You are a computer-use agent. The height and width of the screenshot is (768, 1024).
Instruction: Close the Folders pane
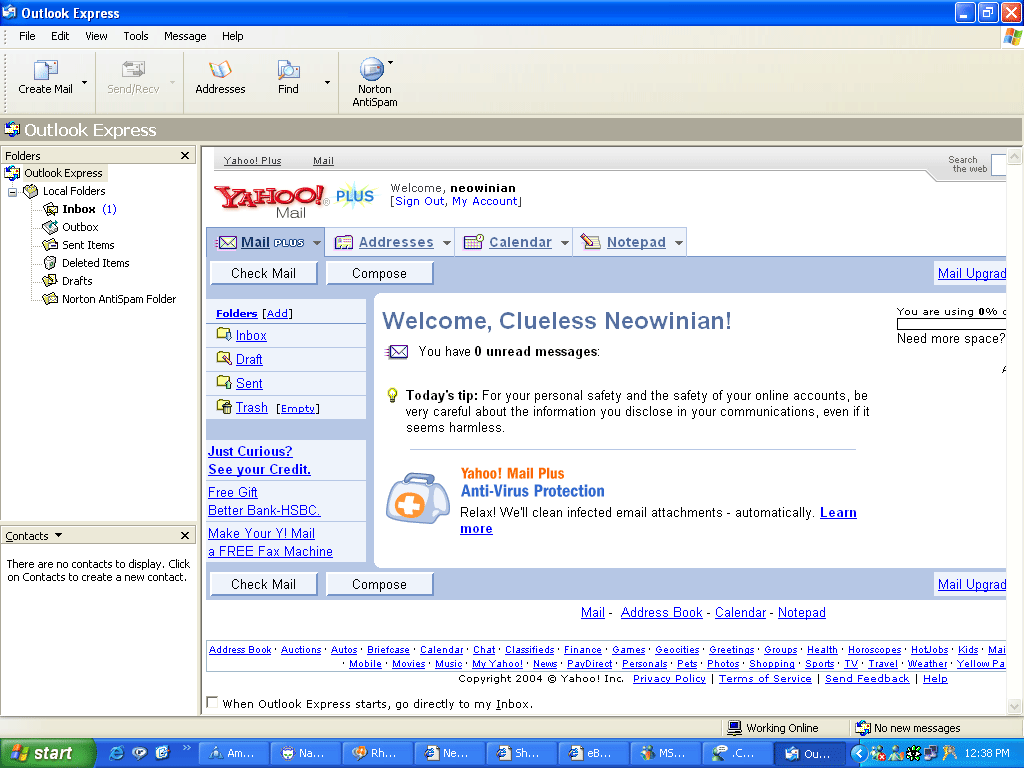point(185,155)
